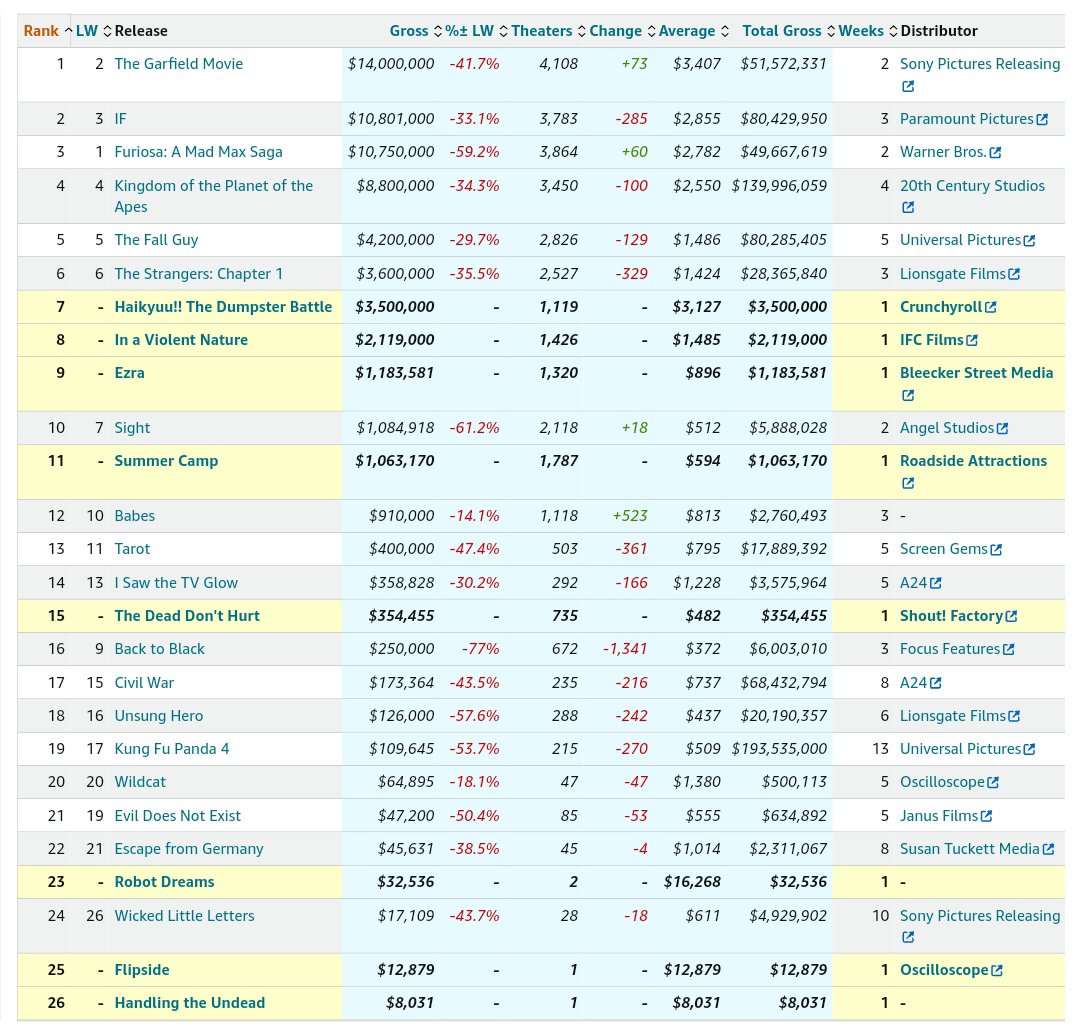Screen dimensions: 1080x1032
Task: Open external link icon beside Angel Studios
Action: [x=1002, y=429]
